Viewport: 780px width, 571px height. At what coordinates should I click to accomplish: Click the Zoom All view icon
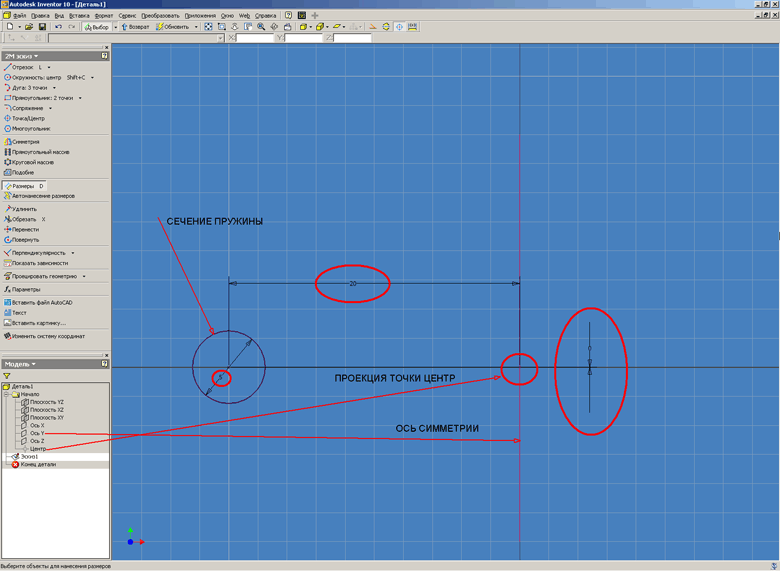208,27
